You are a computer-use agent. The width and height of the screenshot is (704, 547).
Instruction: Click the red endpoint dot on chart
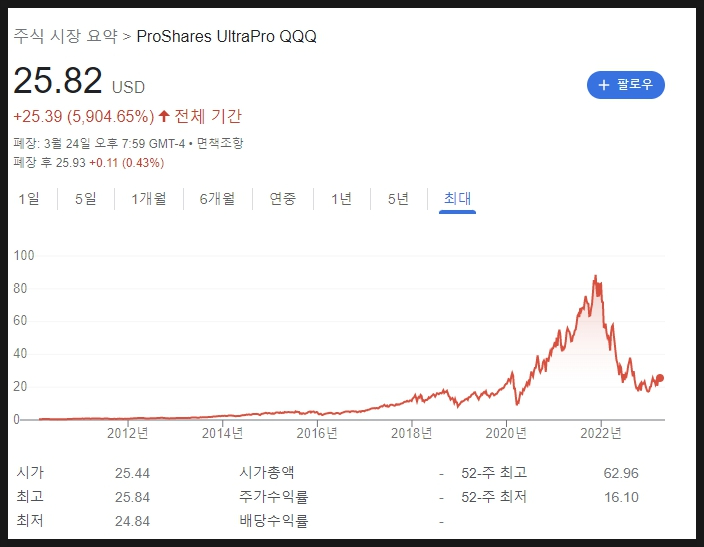coord(660,378)
